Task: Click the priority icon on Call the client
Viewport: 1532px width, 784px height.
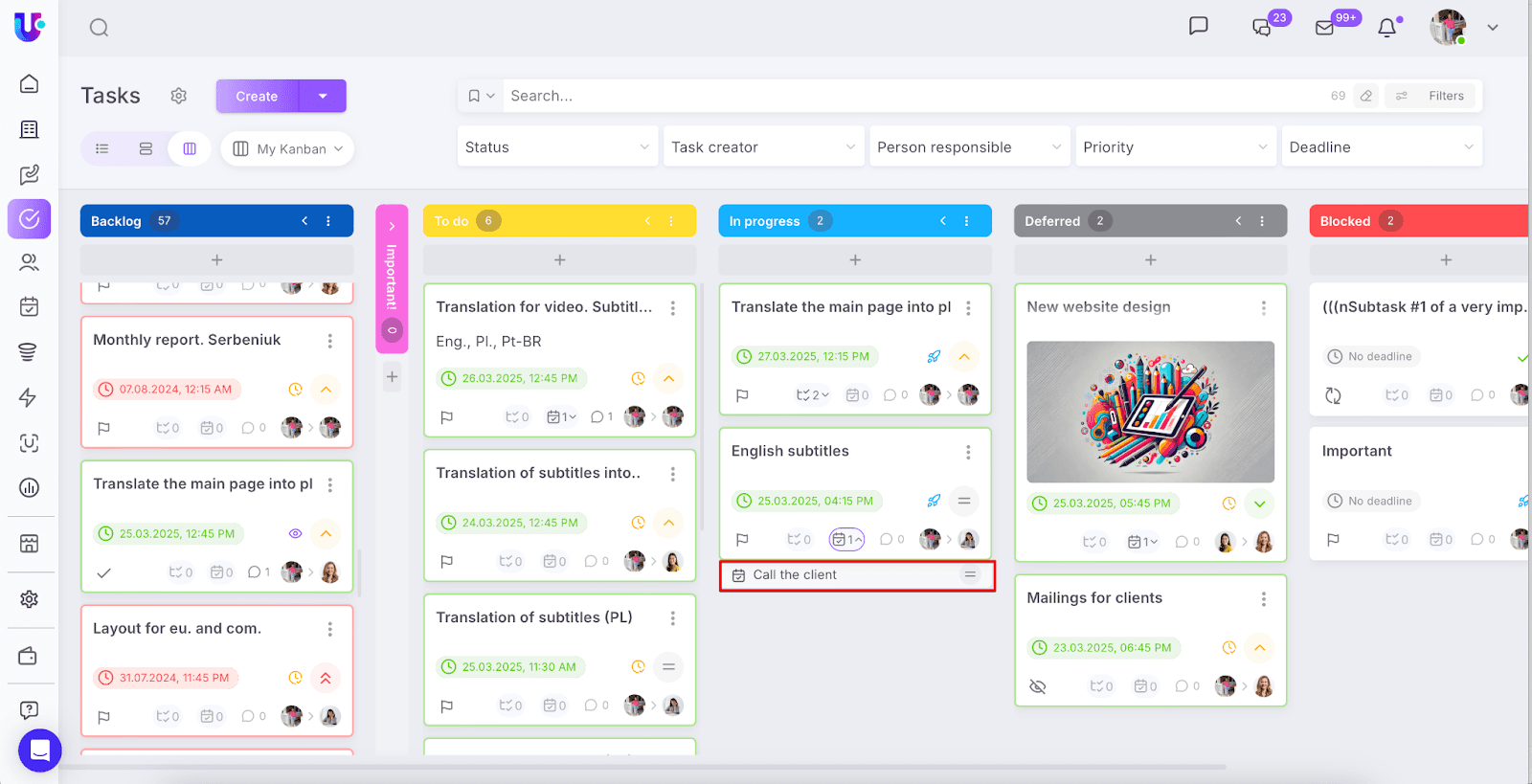Action: [970, 575]
